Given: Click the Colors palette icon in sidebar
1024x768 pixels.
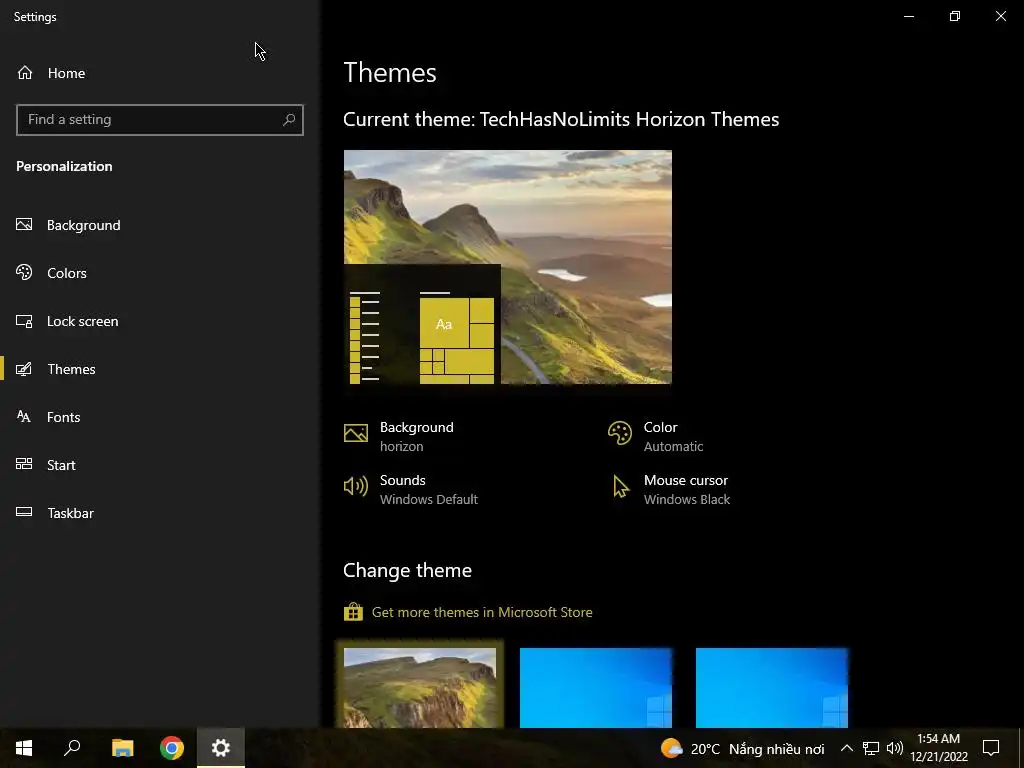Looking at the screenshot, I should tap(24, 272).
